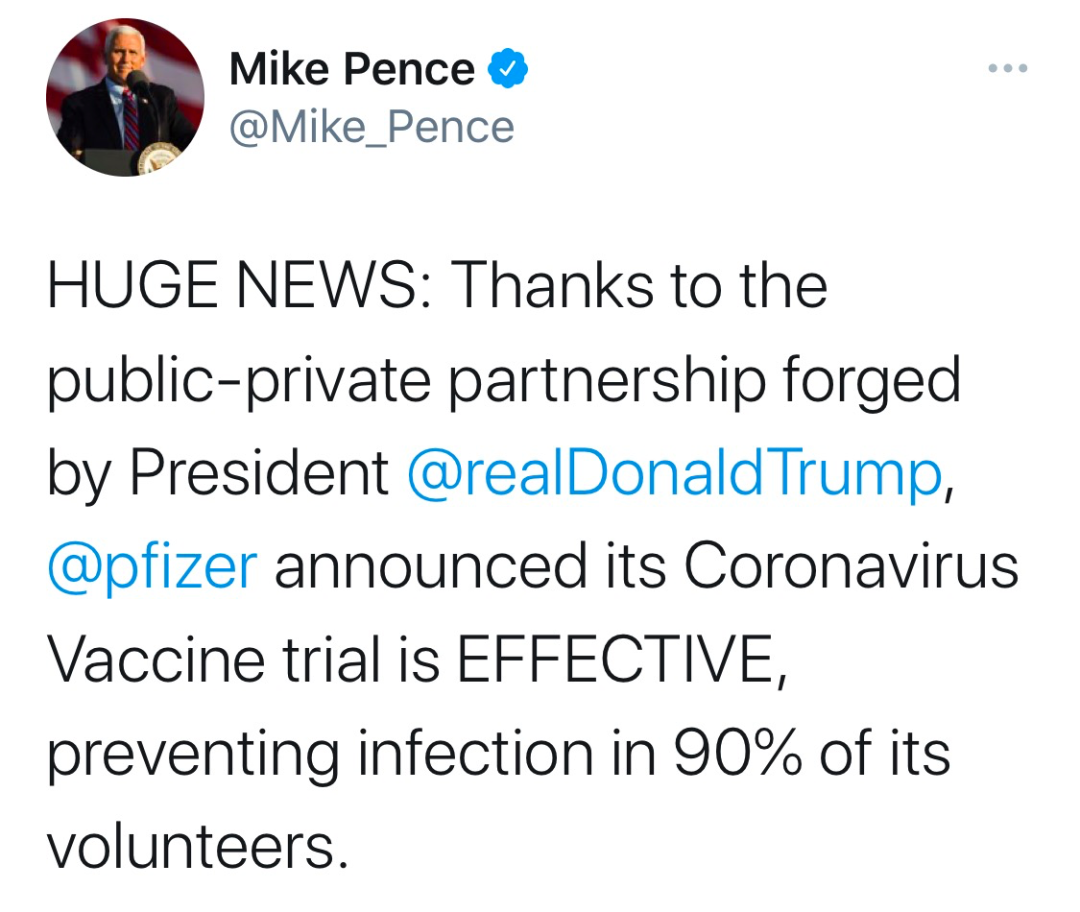
Task: Open the @pfizer mention link
Action: pos(152,569)
